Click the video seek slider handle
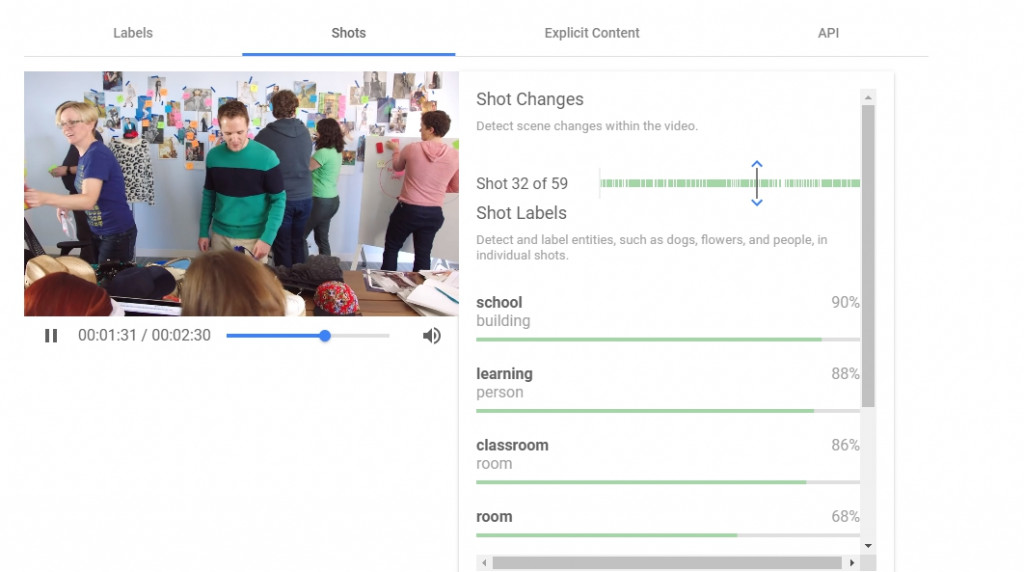Screen dimensions: 1024x572 pos(325,336)
